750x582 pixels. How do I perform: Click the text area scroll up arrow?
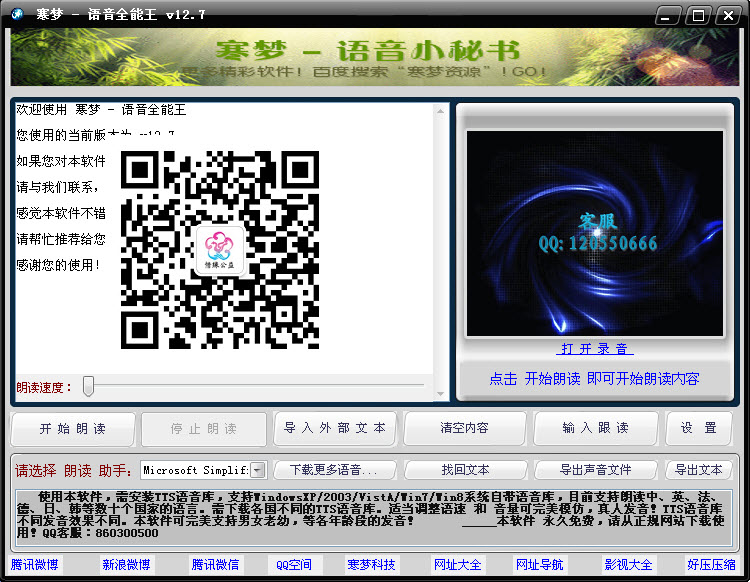tap(441, 111)
